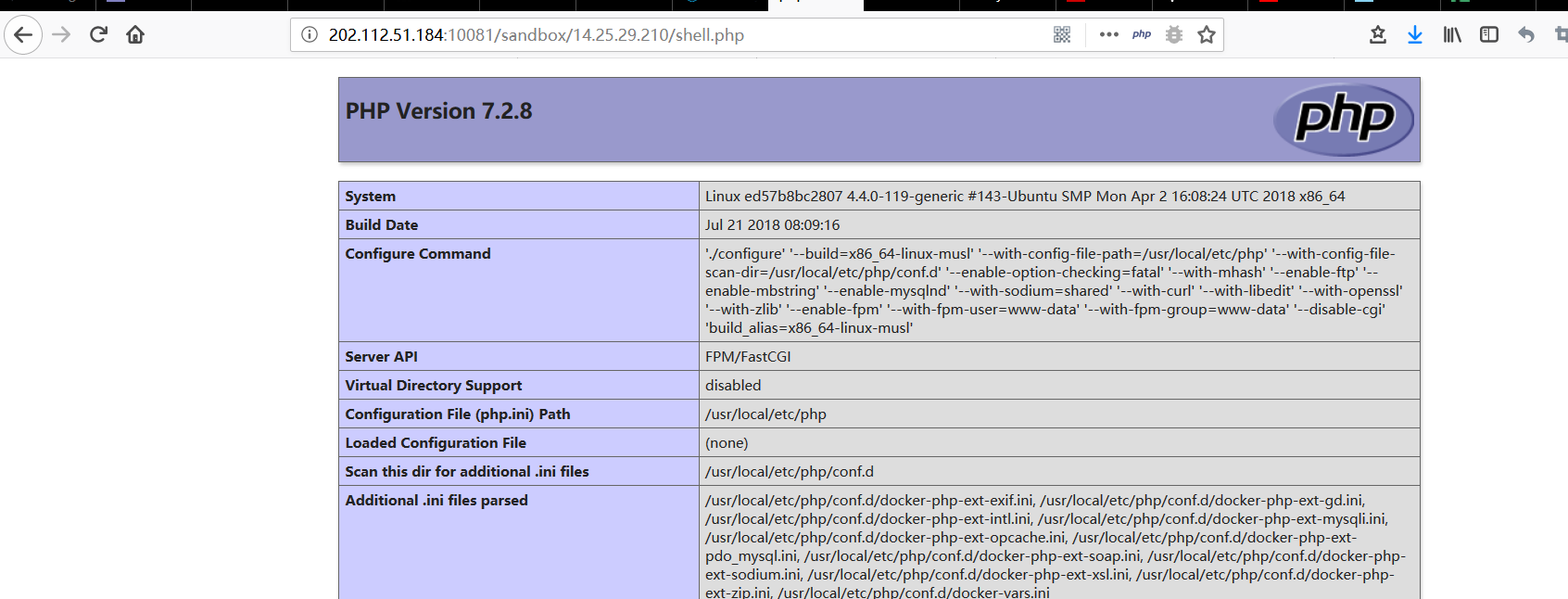The width and height of the screenshot is (1568, 599).
Task: Click the '/usr/local/etc/php/conf.d' value
Action: (790, 472)
